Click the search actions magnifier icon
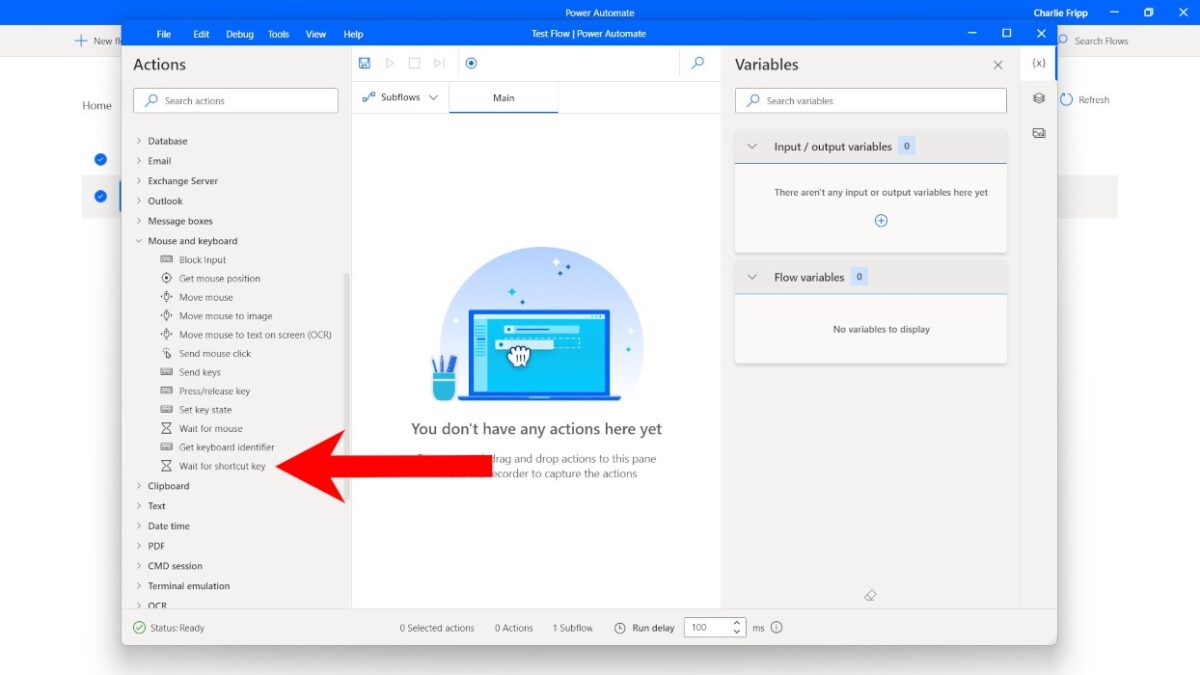The width and height of the screenshot is (1200, 675). [153, 100]
